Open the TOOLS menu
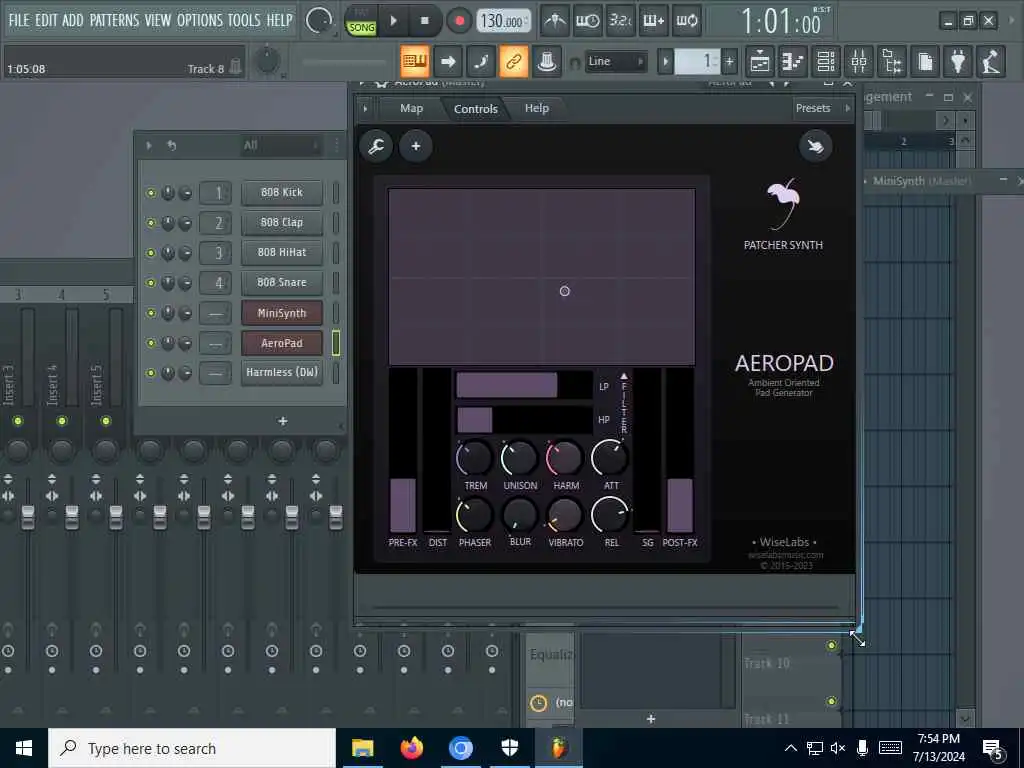 [244, 20]
